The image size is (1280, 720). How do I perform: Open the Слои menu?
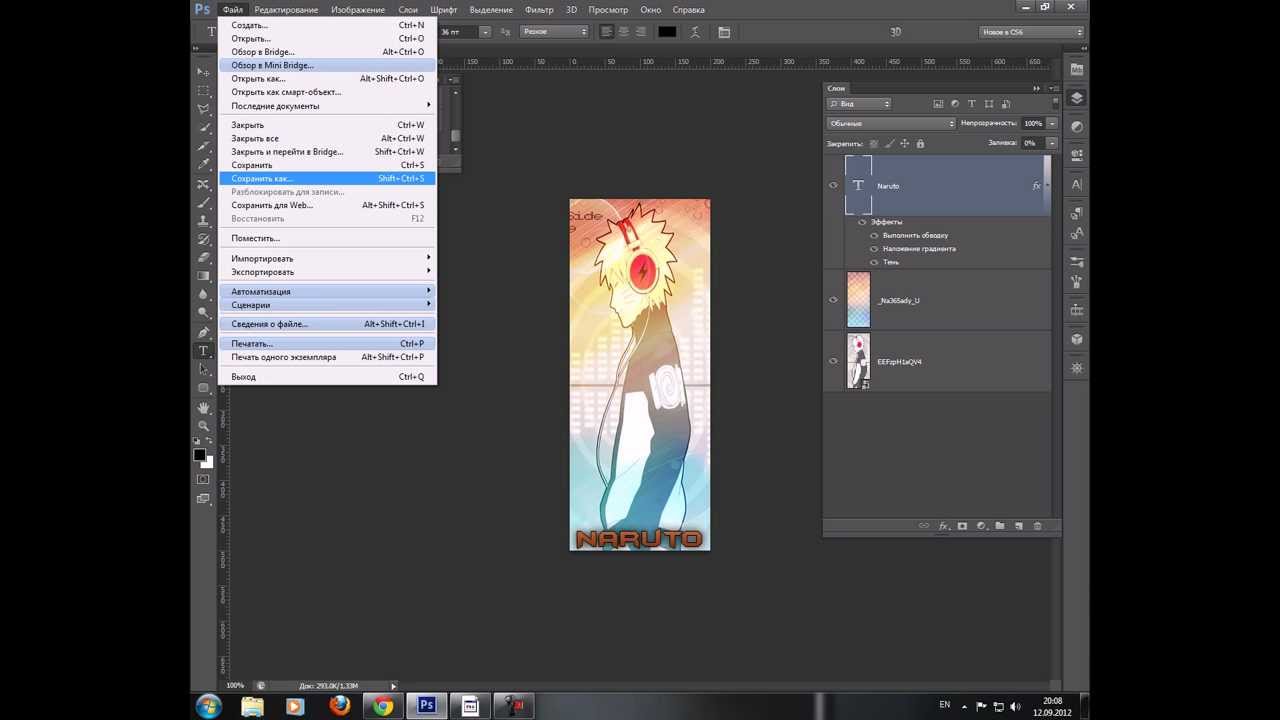[x=408, y=9]
